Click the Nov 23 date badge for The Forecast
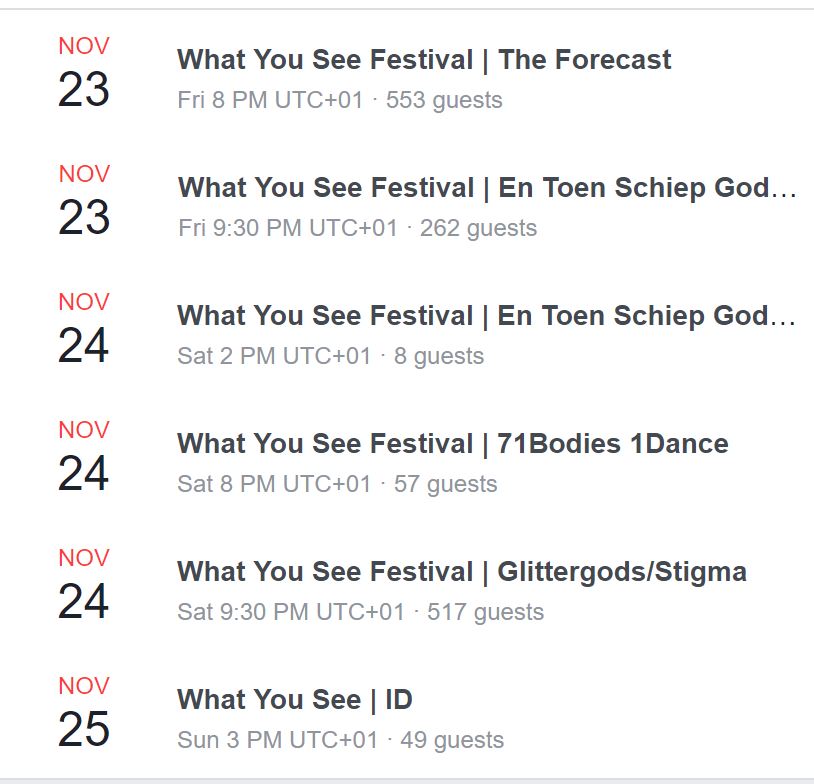The image size is (814, 784). coord(84,73)
